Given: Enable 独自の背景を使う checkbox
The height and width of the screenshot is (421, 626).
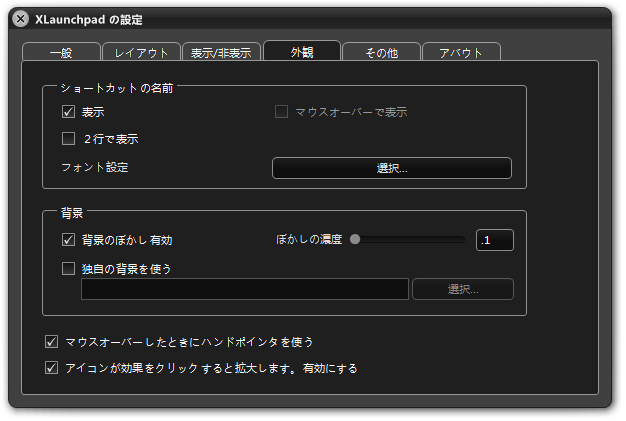Looking at the screenshot, I should pos(68,269).
